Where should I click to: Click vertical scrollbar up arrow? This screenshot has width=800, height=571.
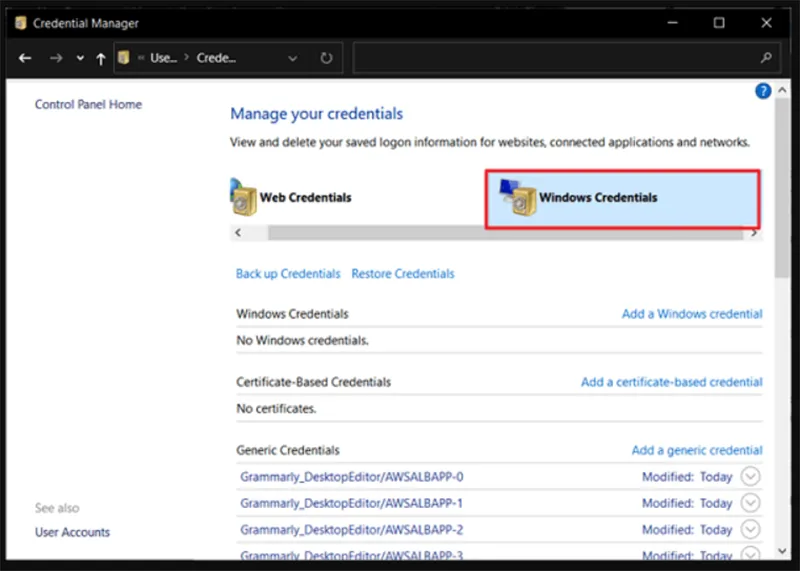pos(782,90)
